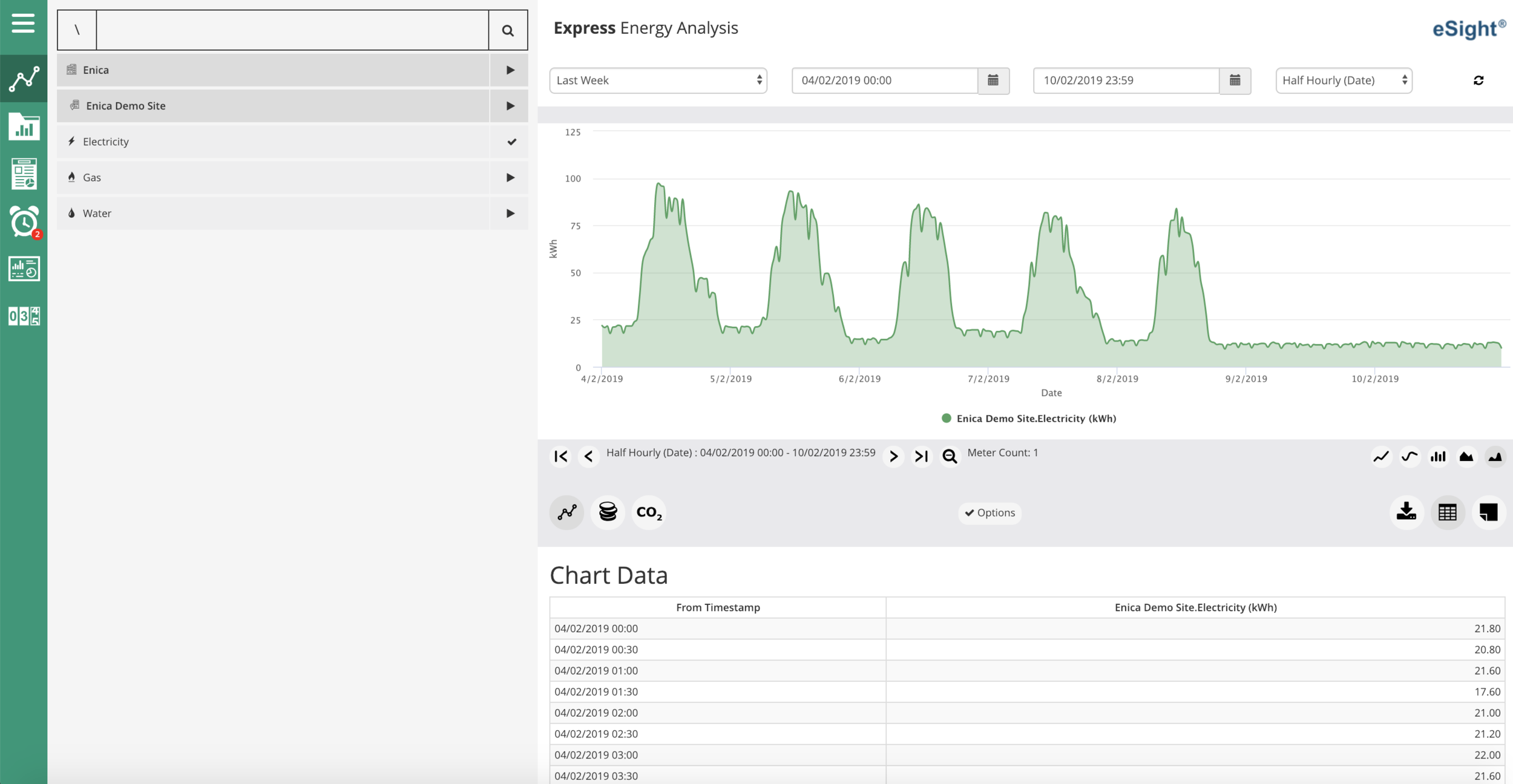Select the Enica Demo Site item
Viewport: 1513px width, 784px height.
point(273,106)
